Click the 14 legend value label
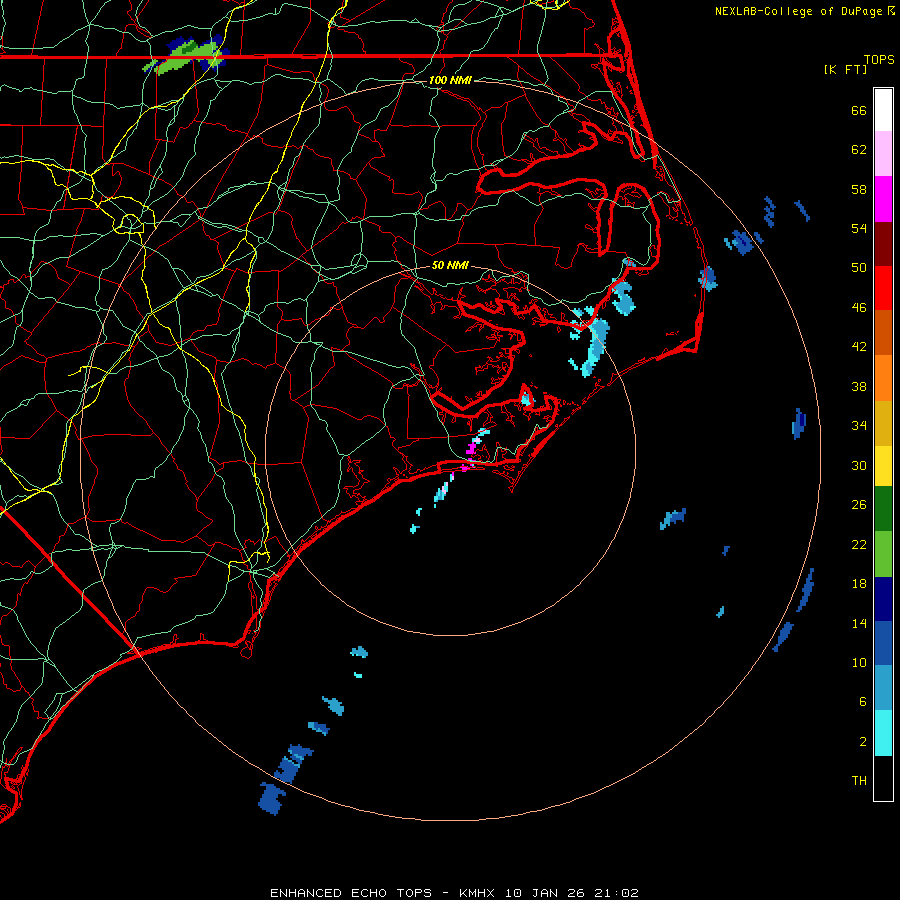 (859, 623)
